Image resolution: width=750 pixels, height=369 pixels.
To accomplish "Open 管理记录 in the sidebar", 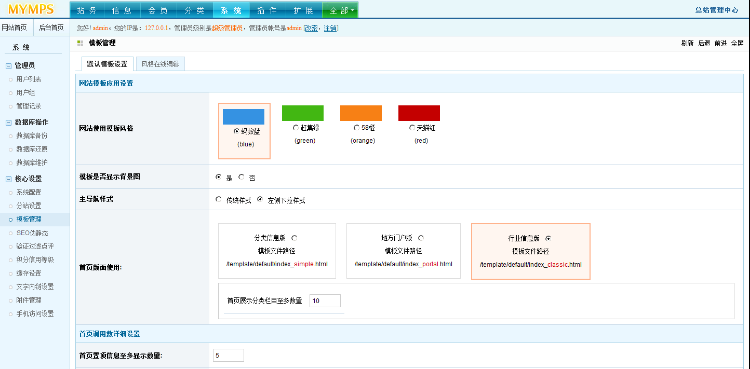I will (29, 106).
